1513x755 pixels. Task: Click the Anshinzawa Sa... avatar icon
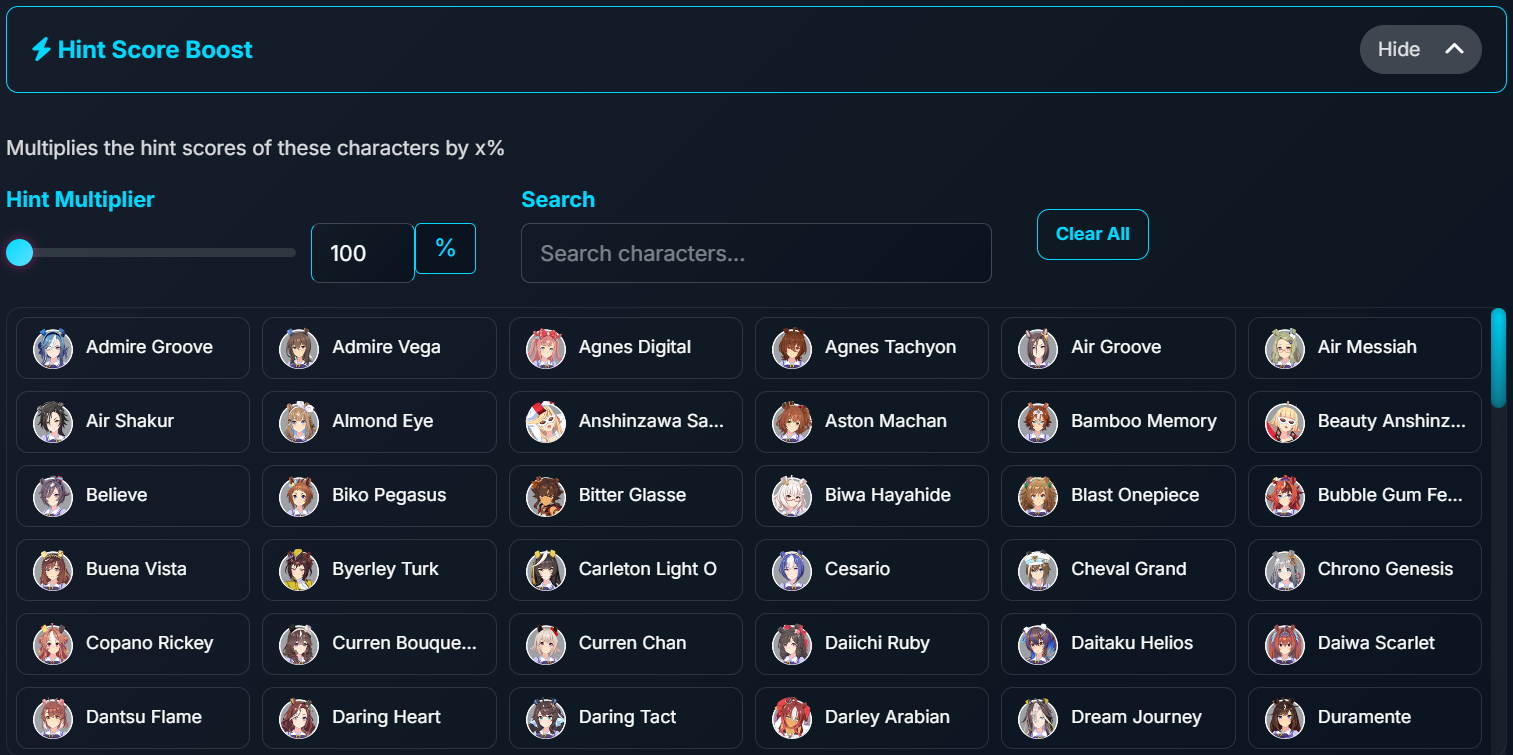tap(546, 422)
